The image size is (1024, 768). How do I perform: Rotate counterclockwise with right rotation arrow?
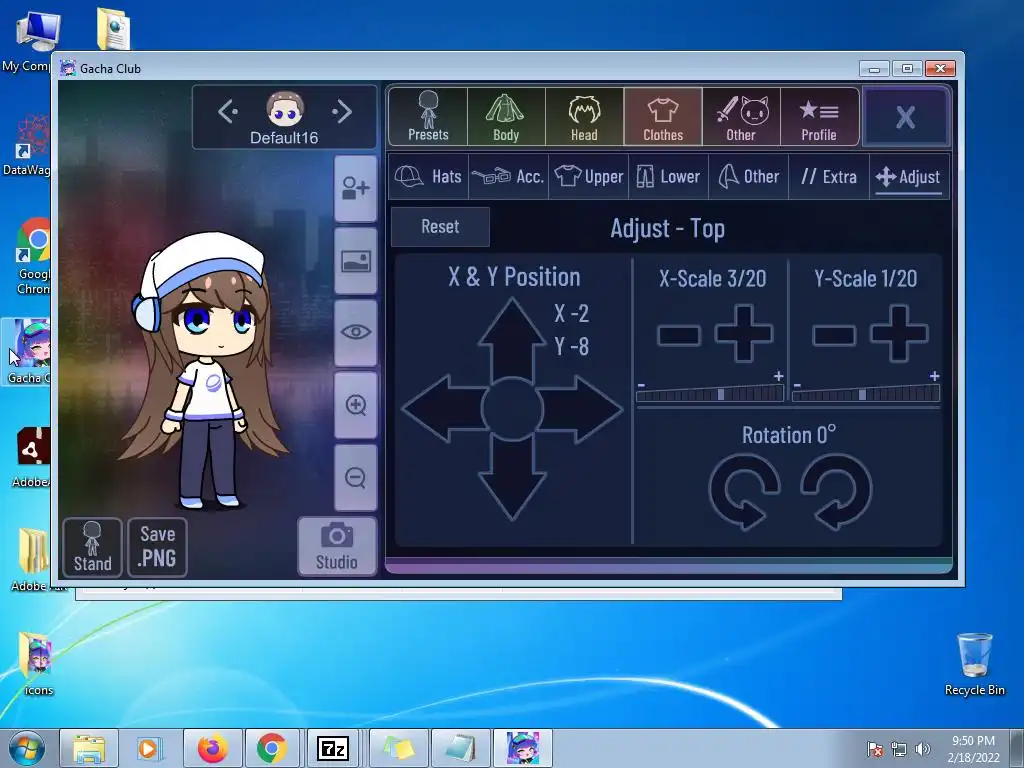pos(837,492)
